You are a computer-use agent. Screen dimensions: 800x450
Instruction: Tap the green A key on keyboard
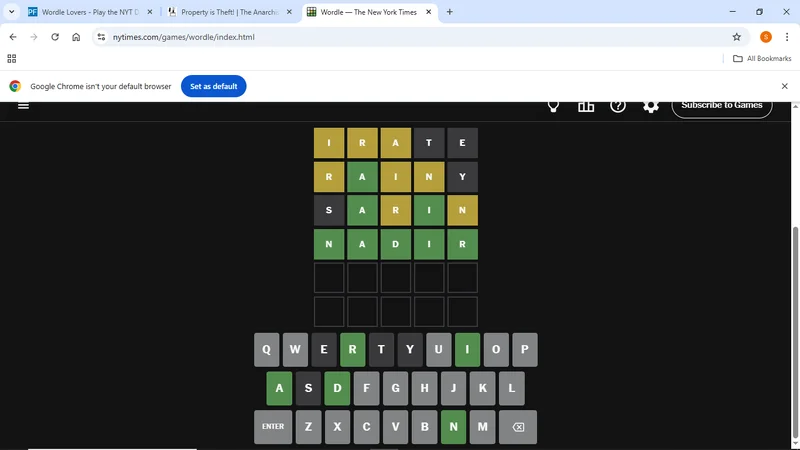tap(279, 388)
